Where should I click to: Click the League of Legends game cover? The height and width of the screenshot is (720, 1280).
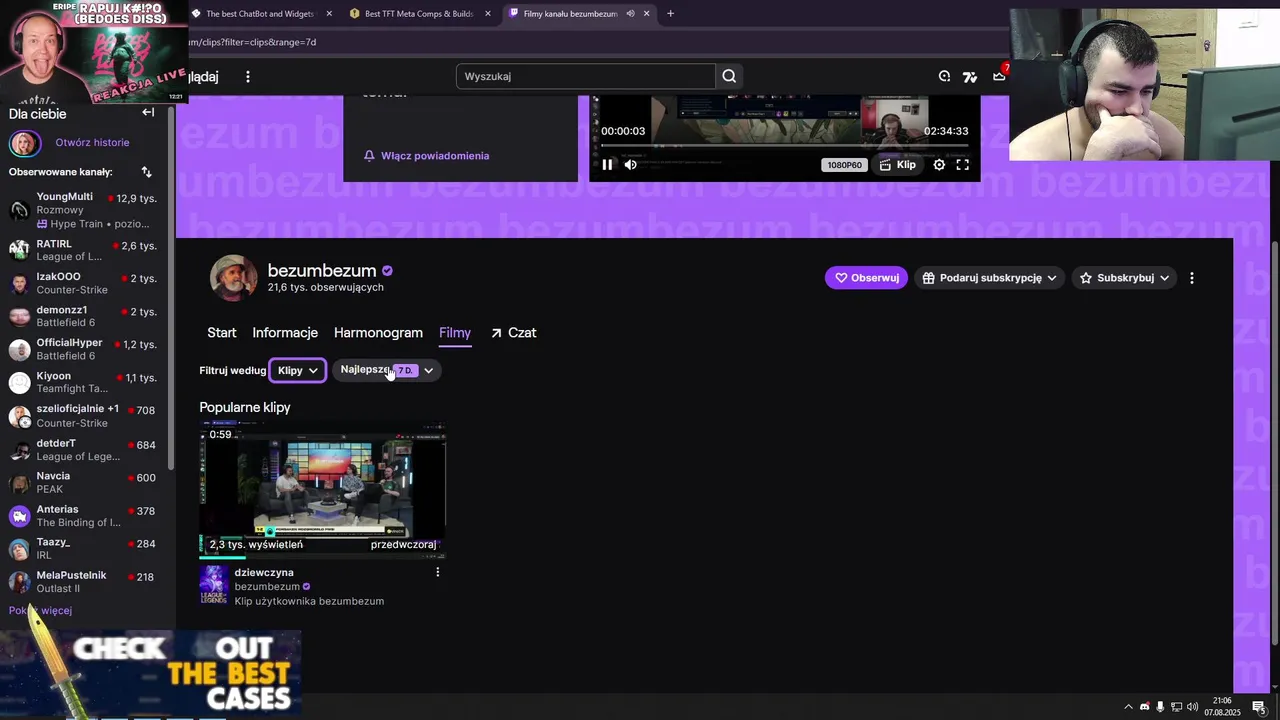pyautogui.click(x=213, y=586)
